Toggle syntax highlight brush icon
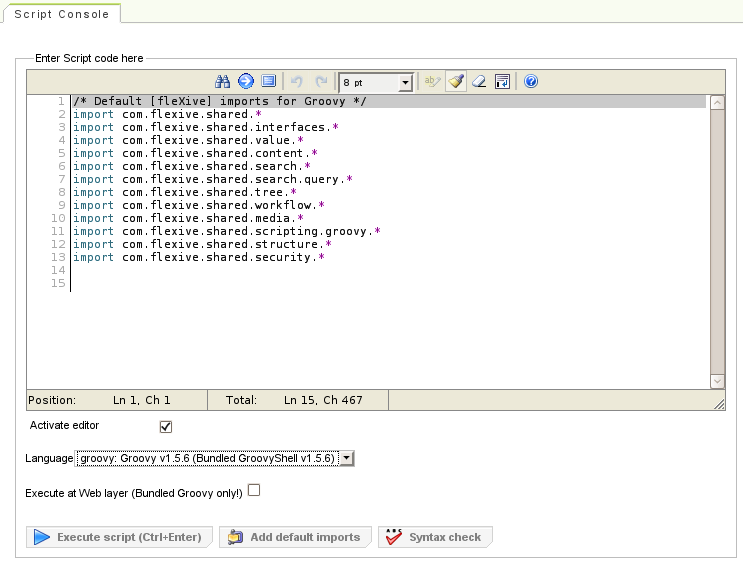743x564 pixels. [x=456, y=82]
